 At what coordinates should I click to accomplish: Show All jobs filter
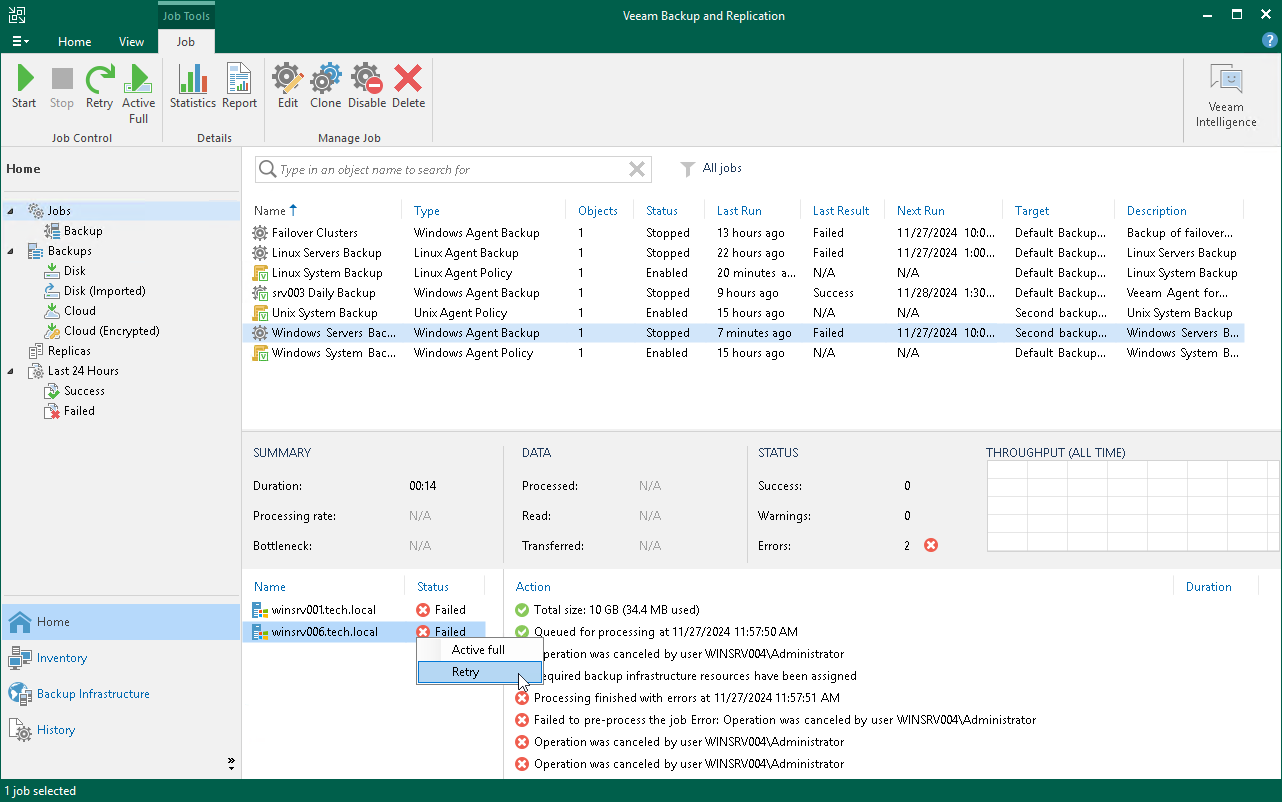click(722, 168)
